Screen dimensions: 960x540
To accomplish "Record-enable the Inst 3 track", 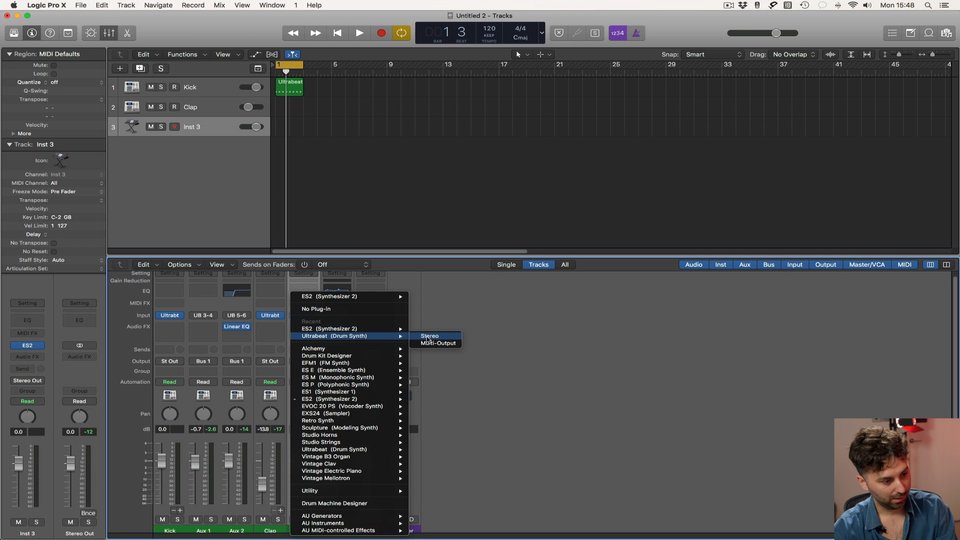I will click(x=174, y=127).
